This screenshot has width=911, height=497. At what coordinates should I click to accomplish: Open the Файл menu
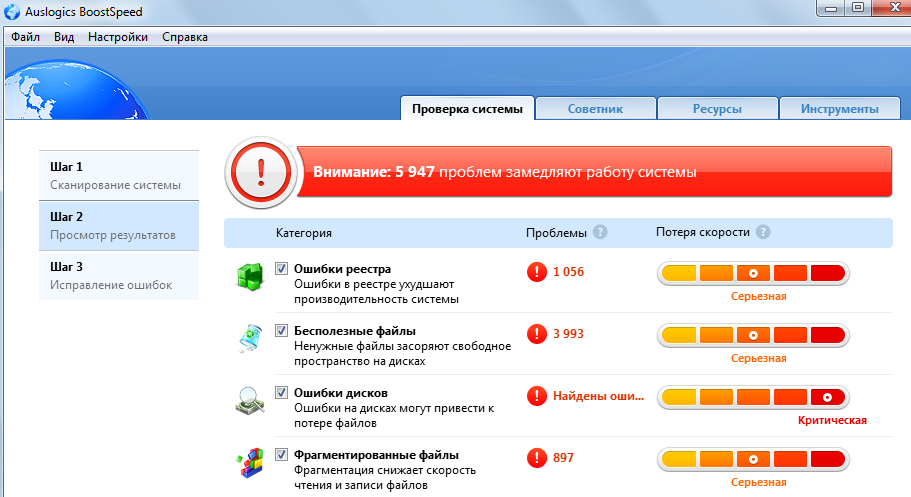coord(26,37)
